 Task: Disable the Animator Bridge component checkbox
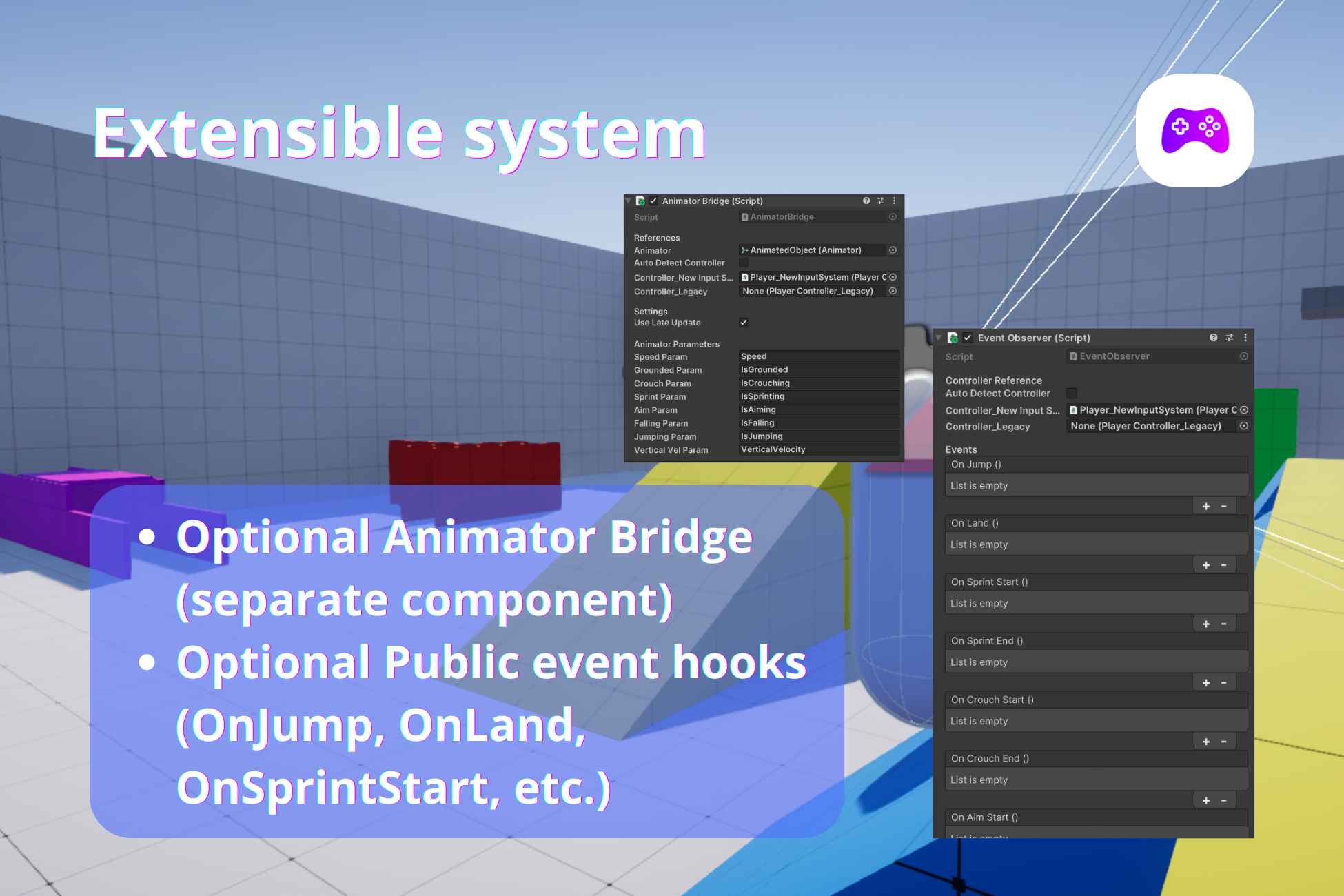click(653, 201)
